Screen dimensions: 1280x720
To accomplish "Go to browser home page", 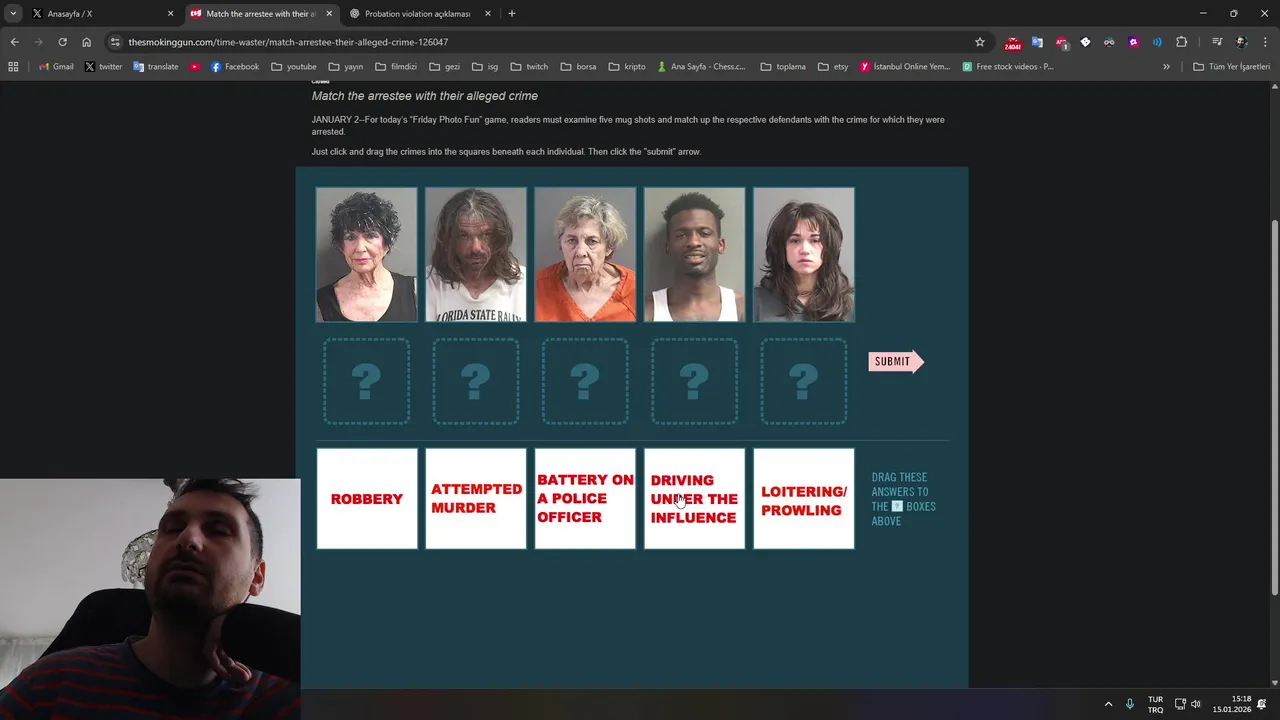I will 87,42.
